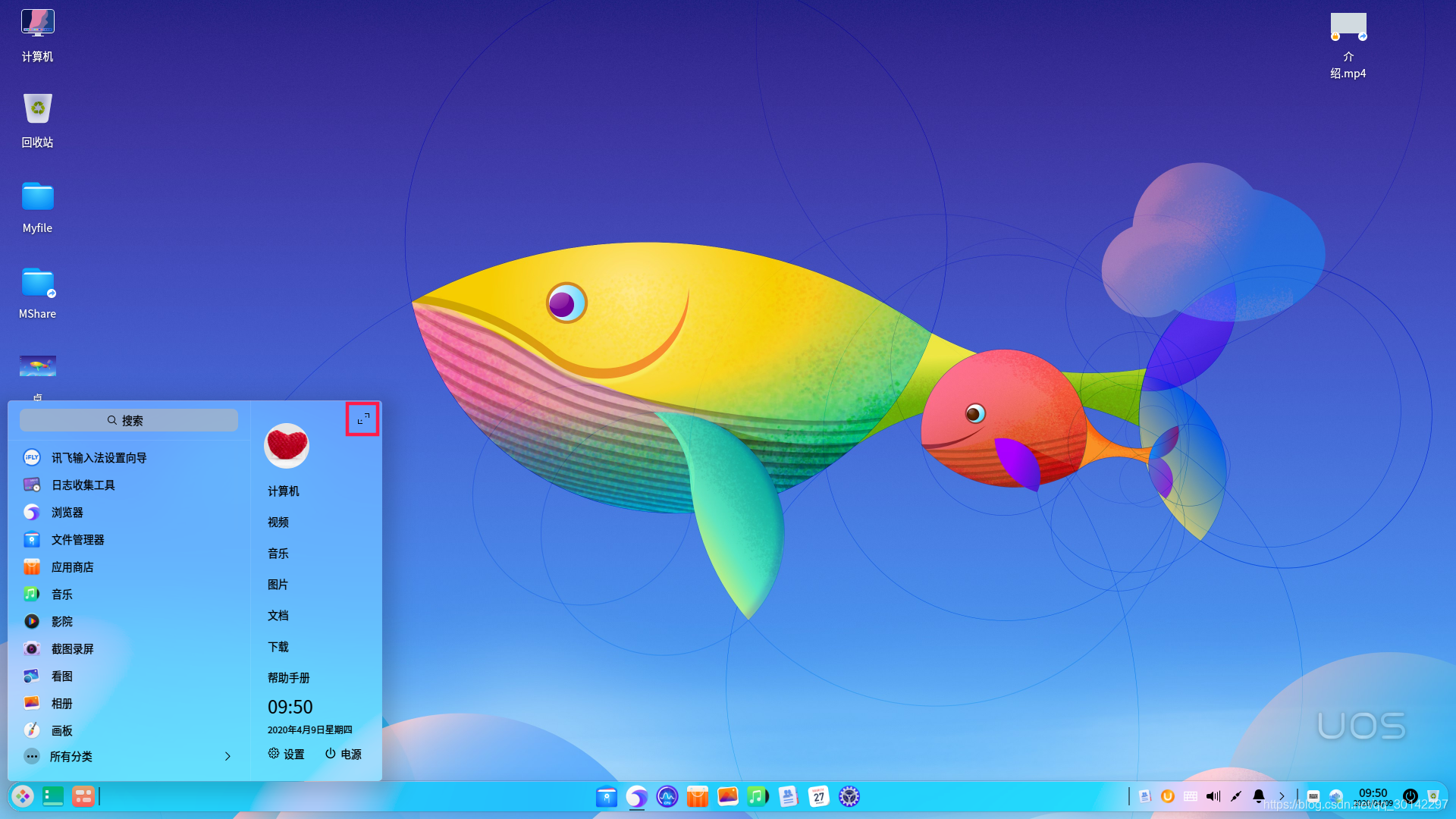Click the white keyboard layout tray icon

click(x=1191, y=796)
